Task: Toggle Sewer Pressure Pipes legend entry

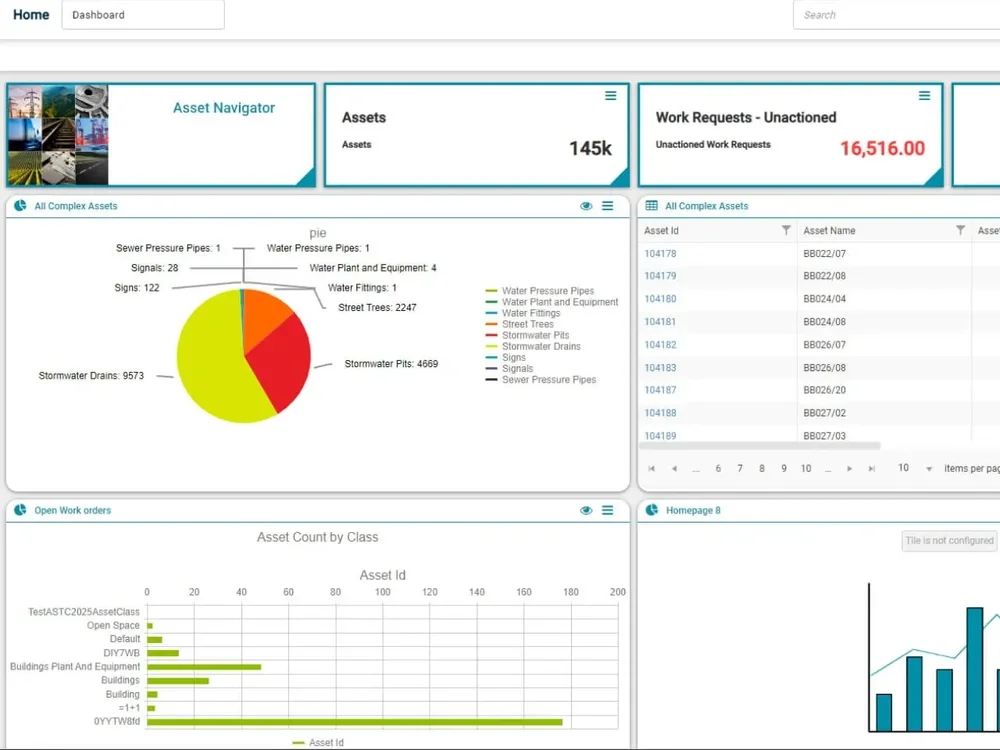Action: pos(541,379)
